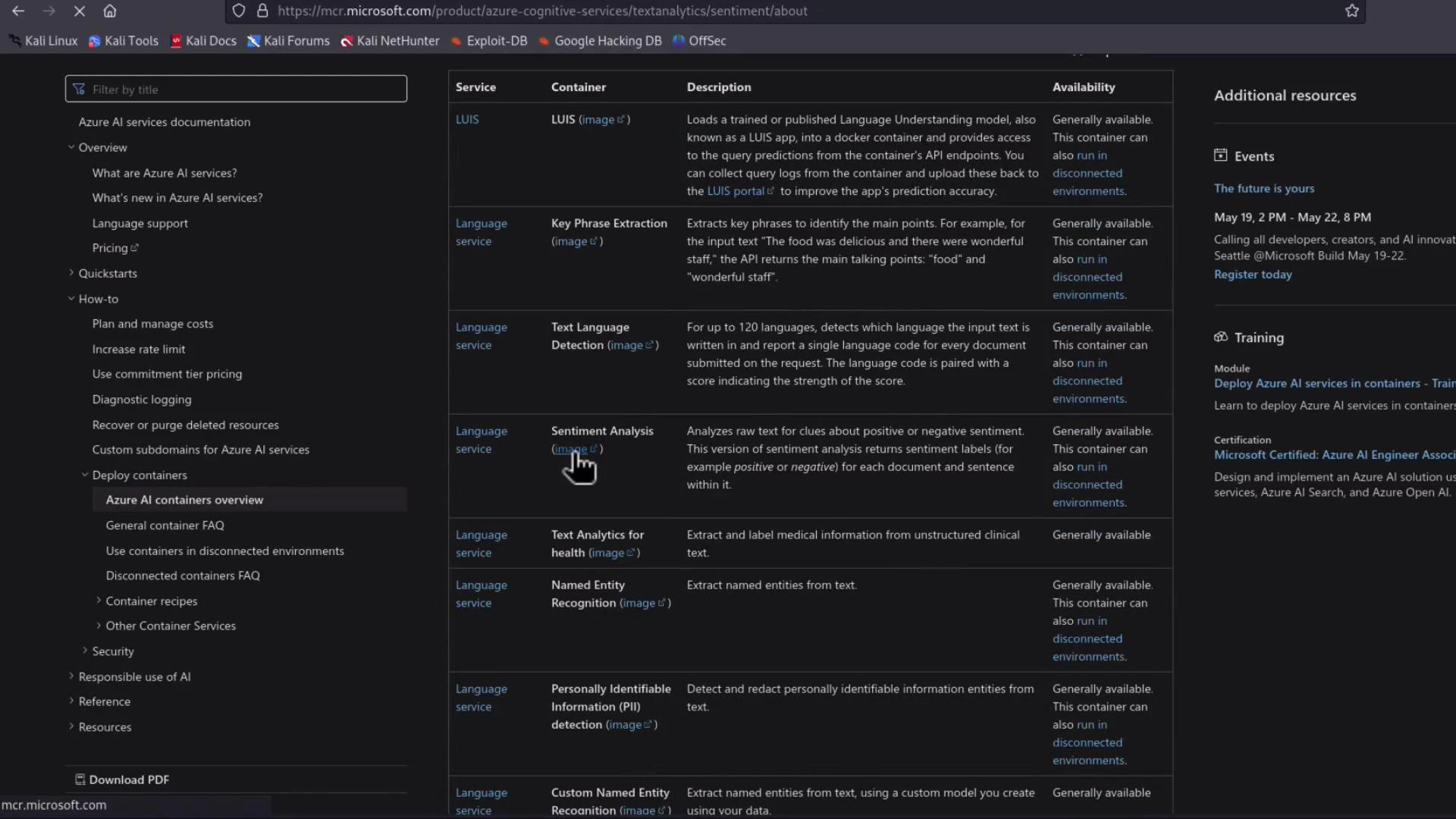The height and width of the screenshot is (819, 1456).
Task: Click the Register today link
Action: [x=1252, y=275]
